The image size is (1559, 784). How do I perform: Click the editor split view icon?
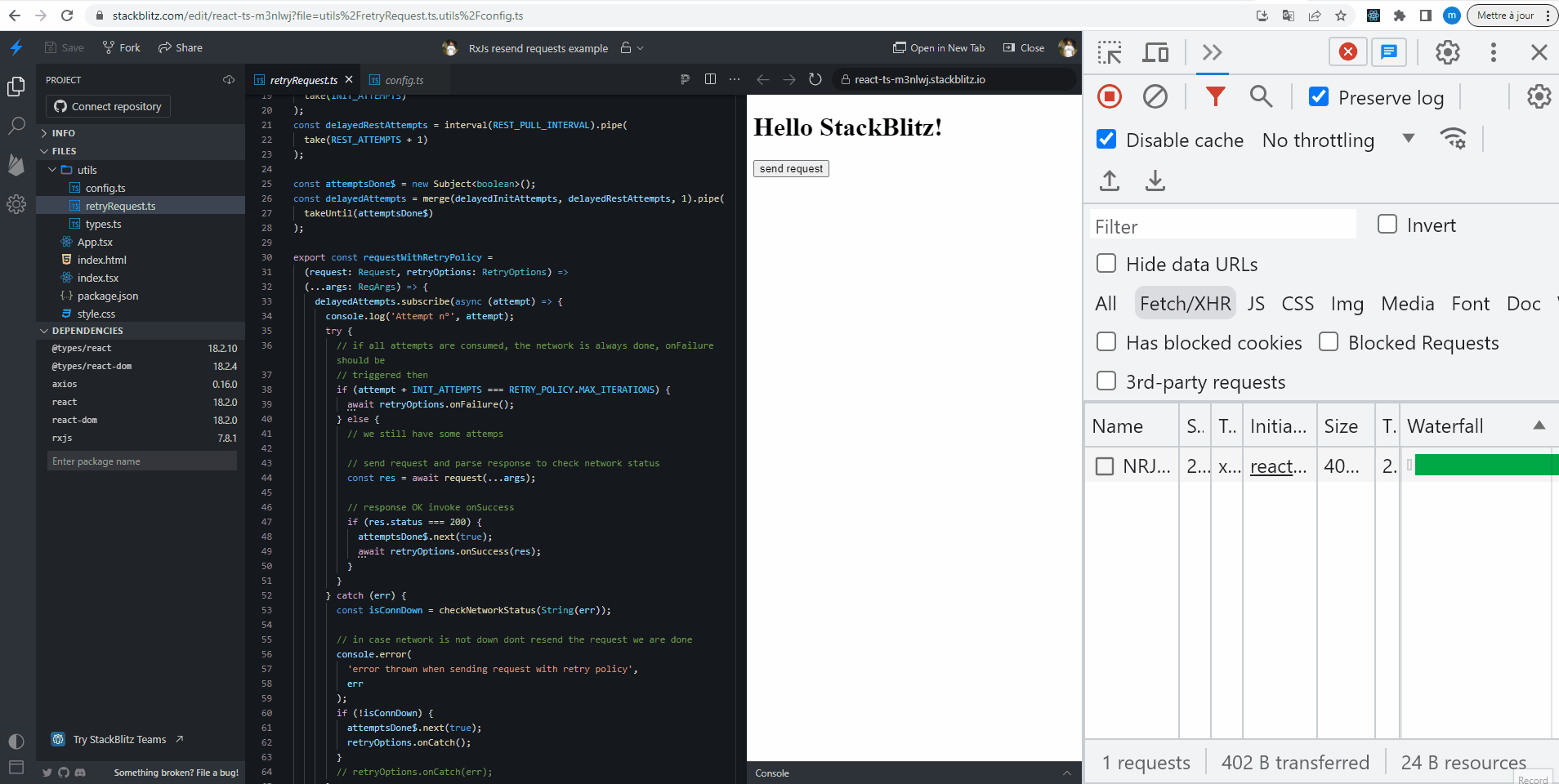(710, 79)
